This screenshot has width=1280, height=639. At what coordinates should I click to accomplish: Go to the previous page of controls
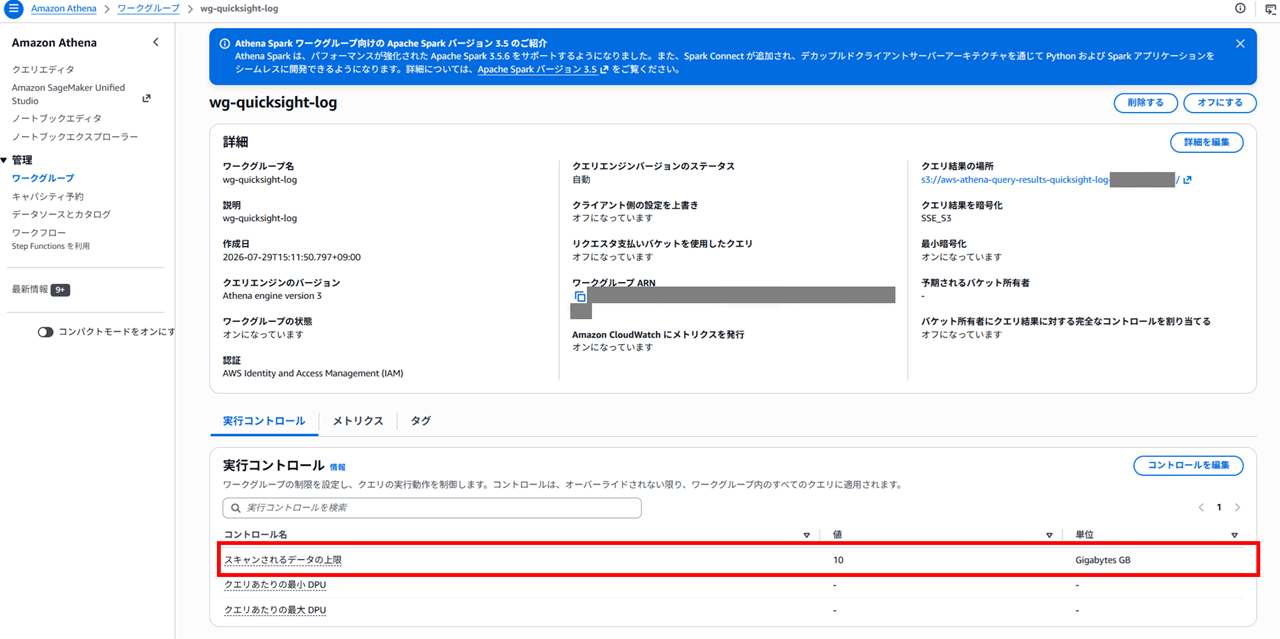point(1201,508)
